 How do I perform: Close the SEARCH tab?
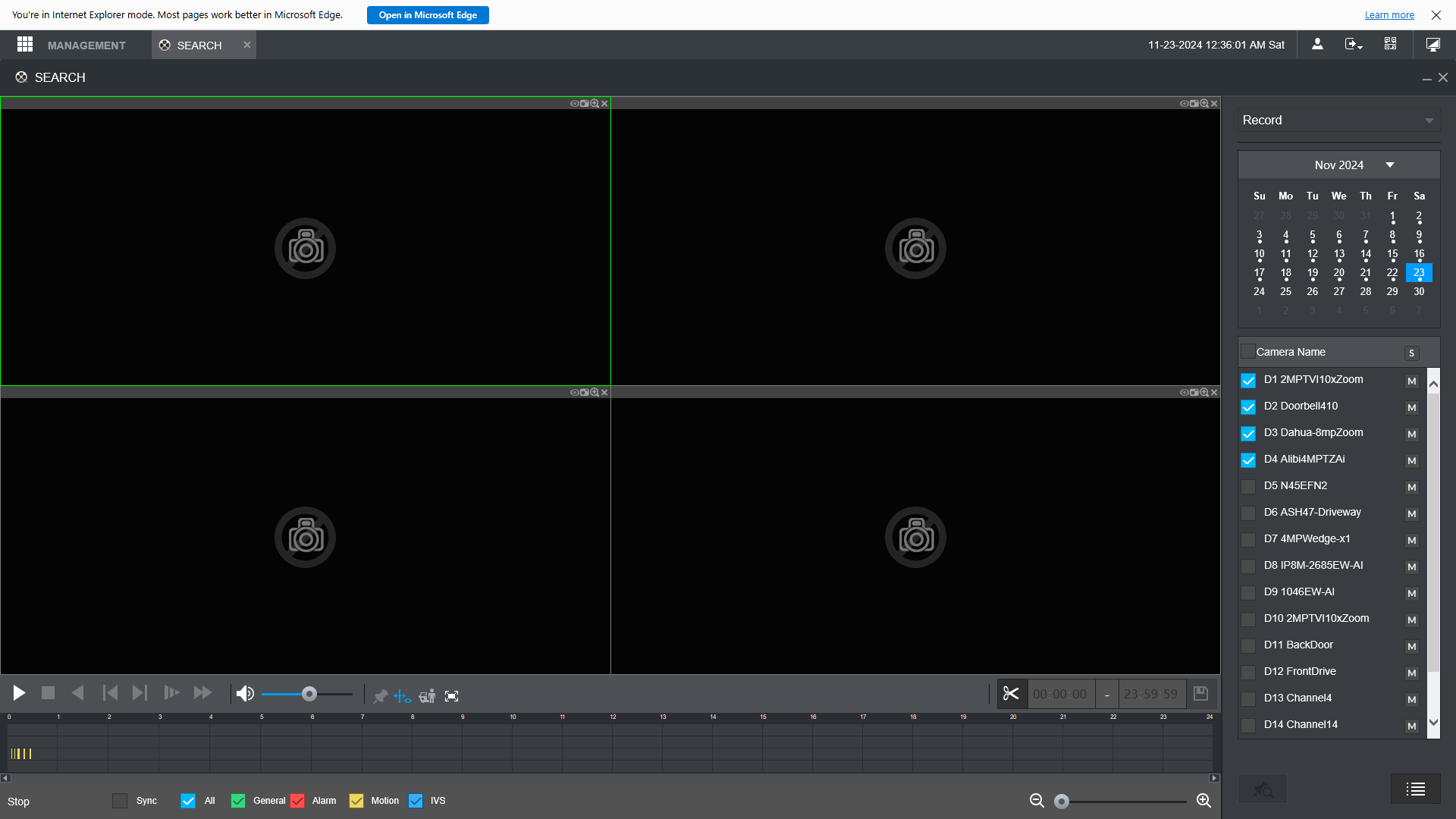point(247,45)
